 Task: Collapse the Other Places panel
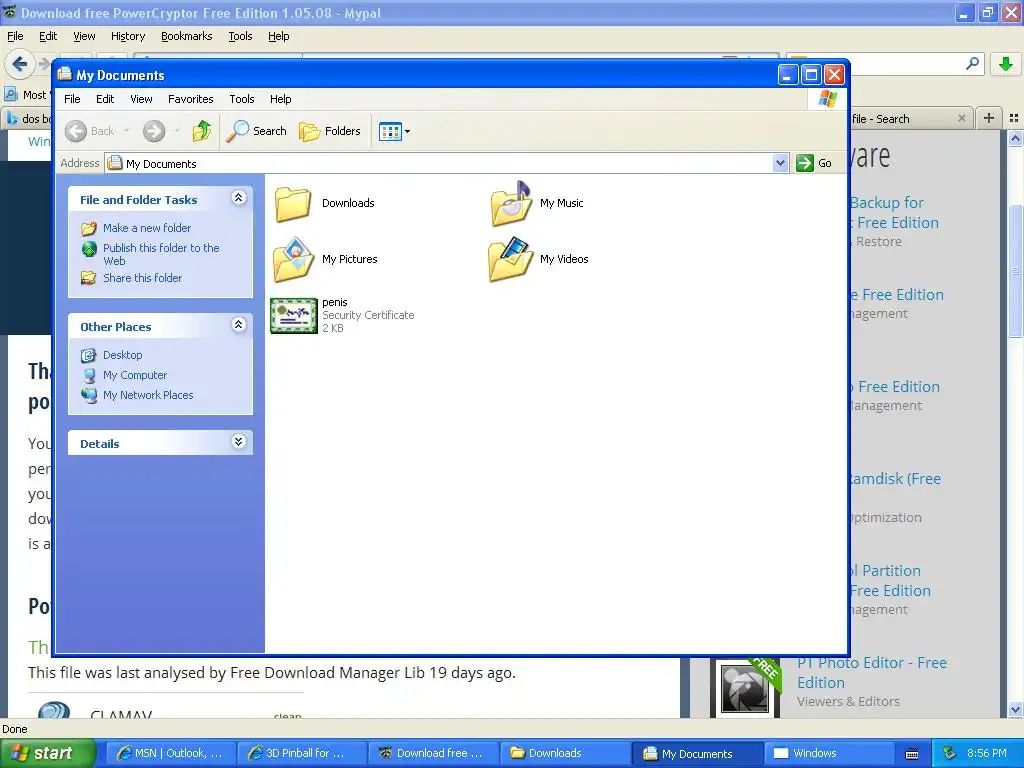238,325
